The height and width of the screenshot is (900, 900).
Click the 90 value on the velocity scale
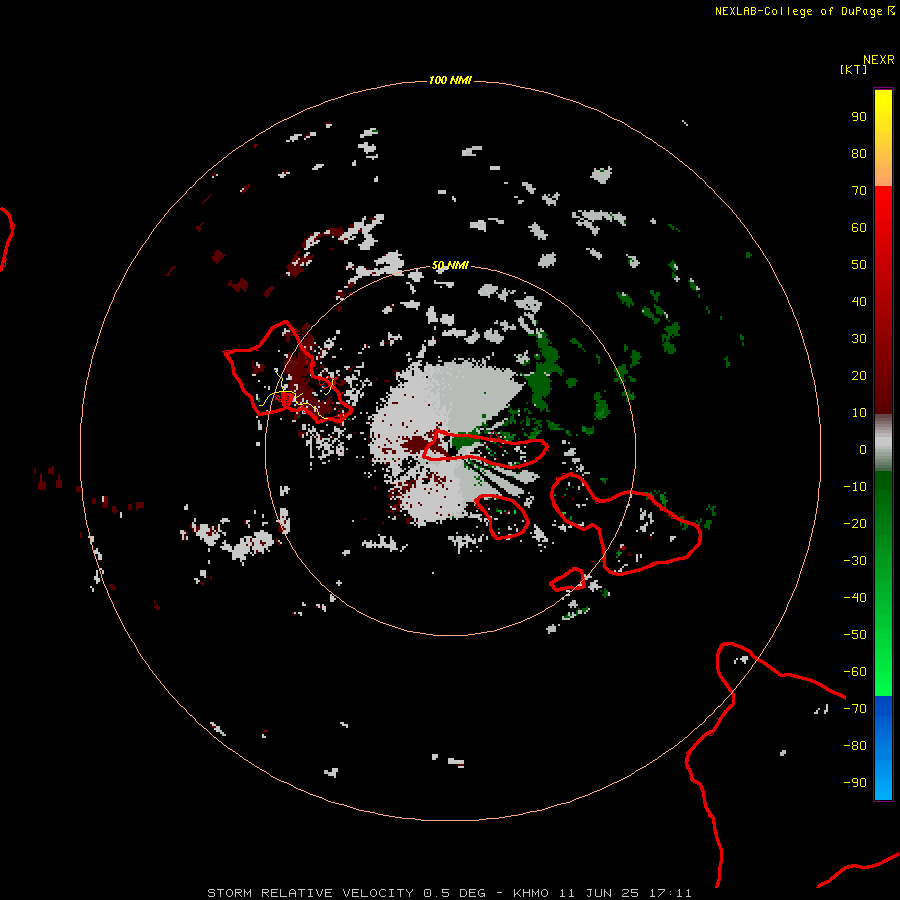click(859, 117)
